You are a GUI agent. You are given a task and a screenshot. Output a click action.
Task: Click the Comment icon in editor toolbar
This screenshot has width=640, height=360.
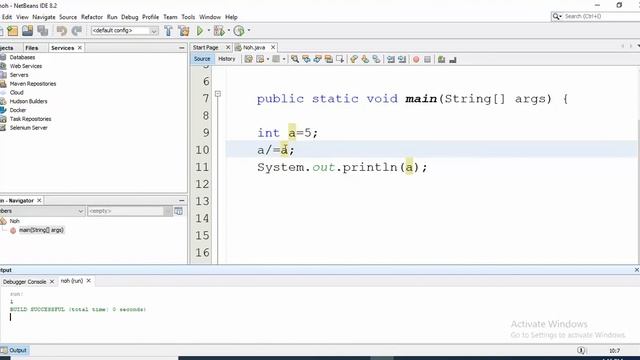click(x=441, y=60)
